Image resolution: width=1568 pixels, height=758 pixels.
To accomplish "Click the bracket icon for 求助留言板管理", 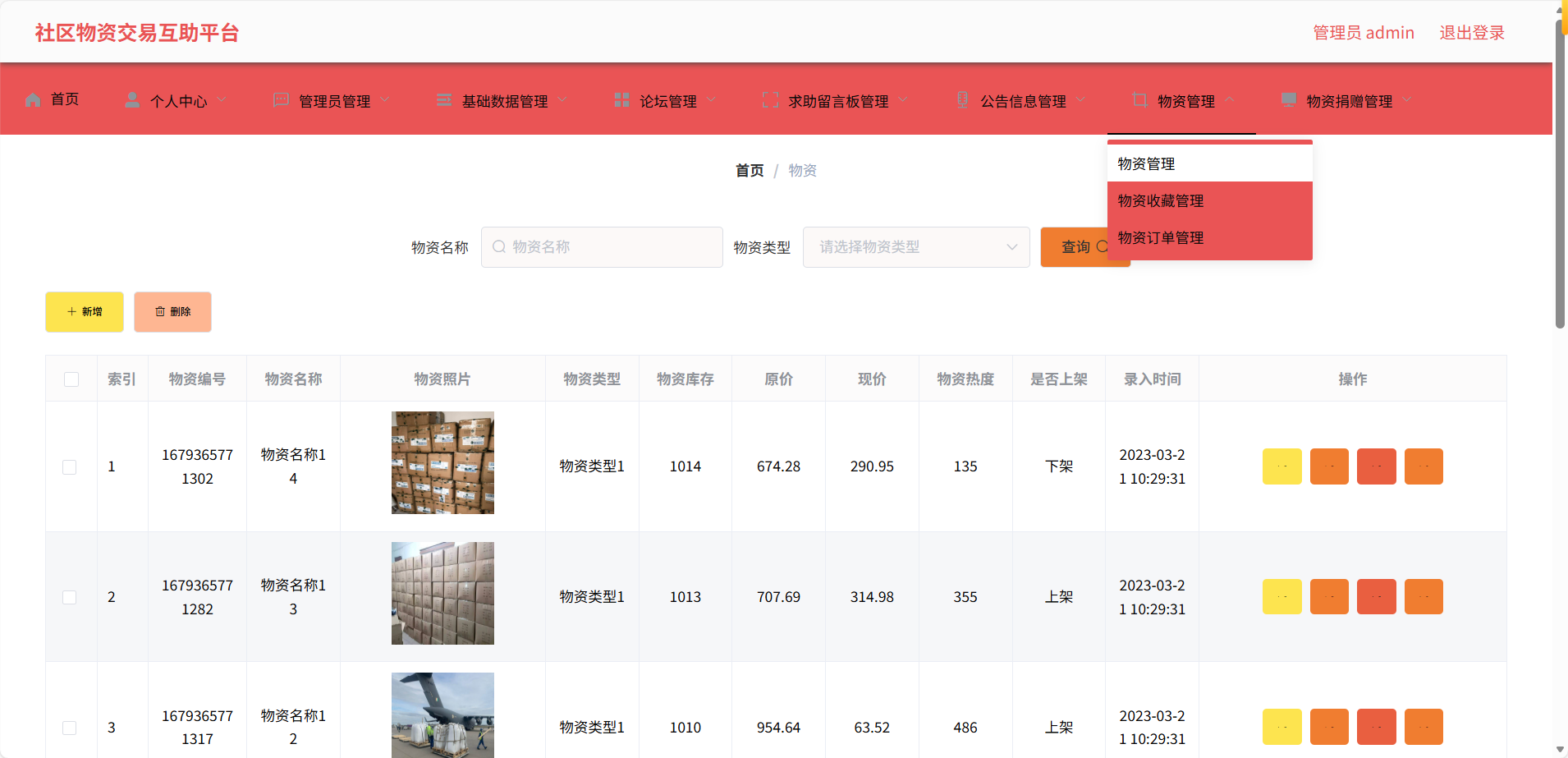I will [770, 100].
